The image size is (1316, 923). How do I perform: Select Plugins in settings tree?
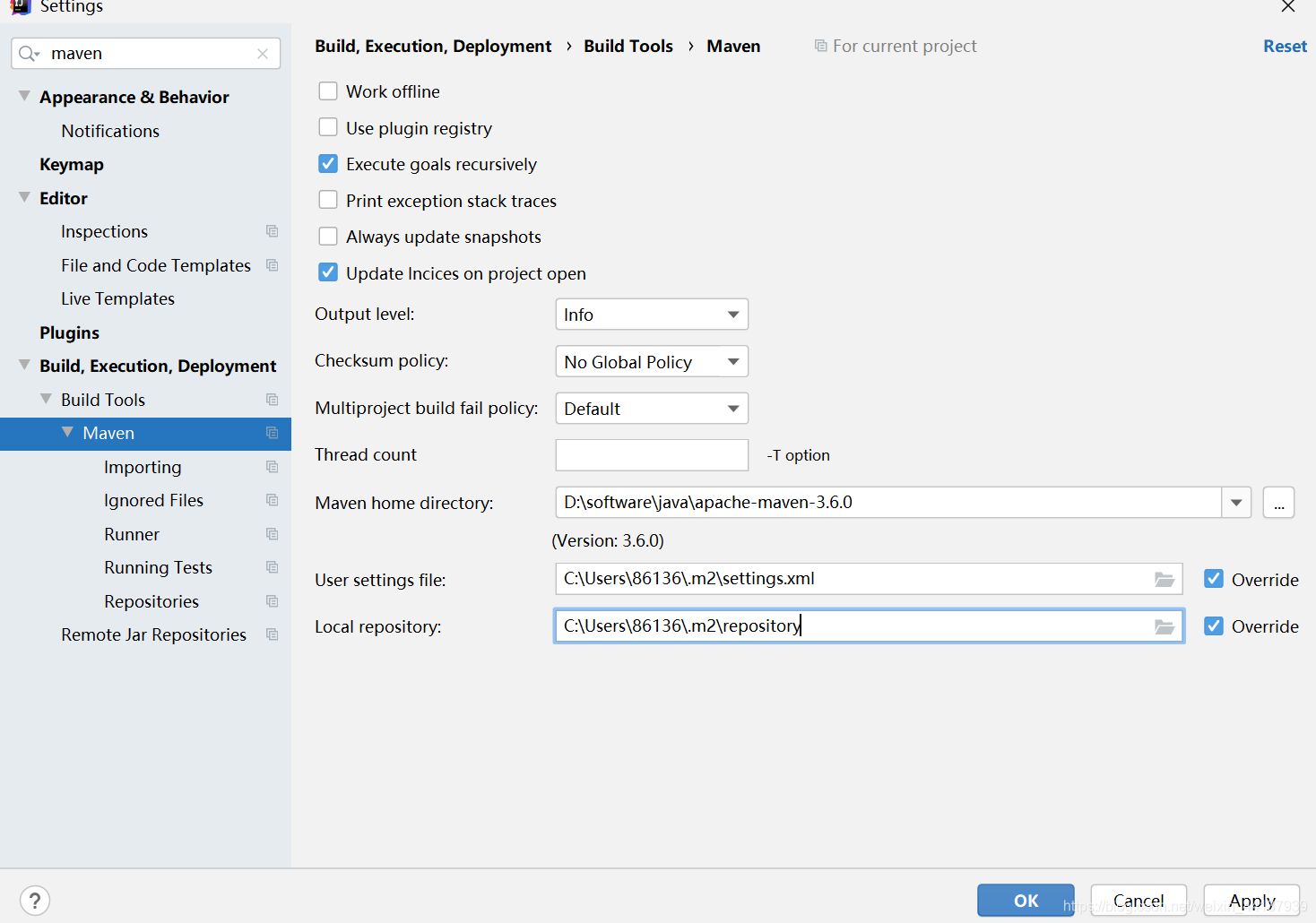click(x=69, y=332)
